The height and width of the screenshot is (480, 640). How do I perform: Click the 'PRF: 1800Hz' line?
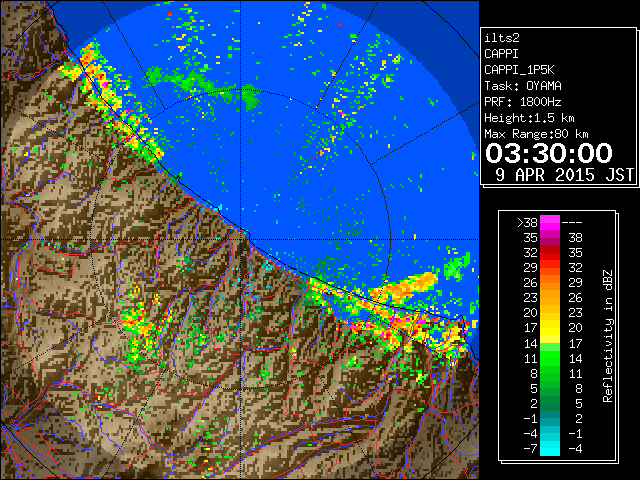click(x=522, y=102)
